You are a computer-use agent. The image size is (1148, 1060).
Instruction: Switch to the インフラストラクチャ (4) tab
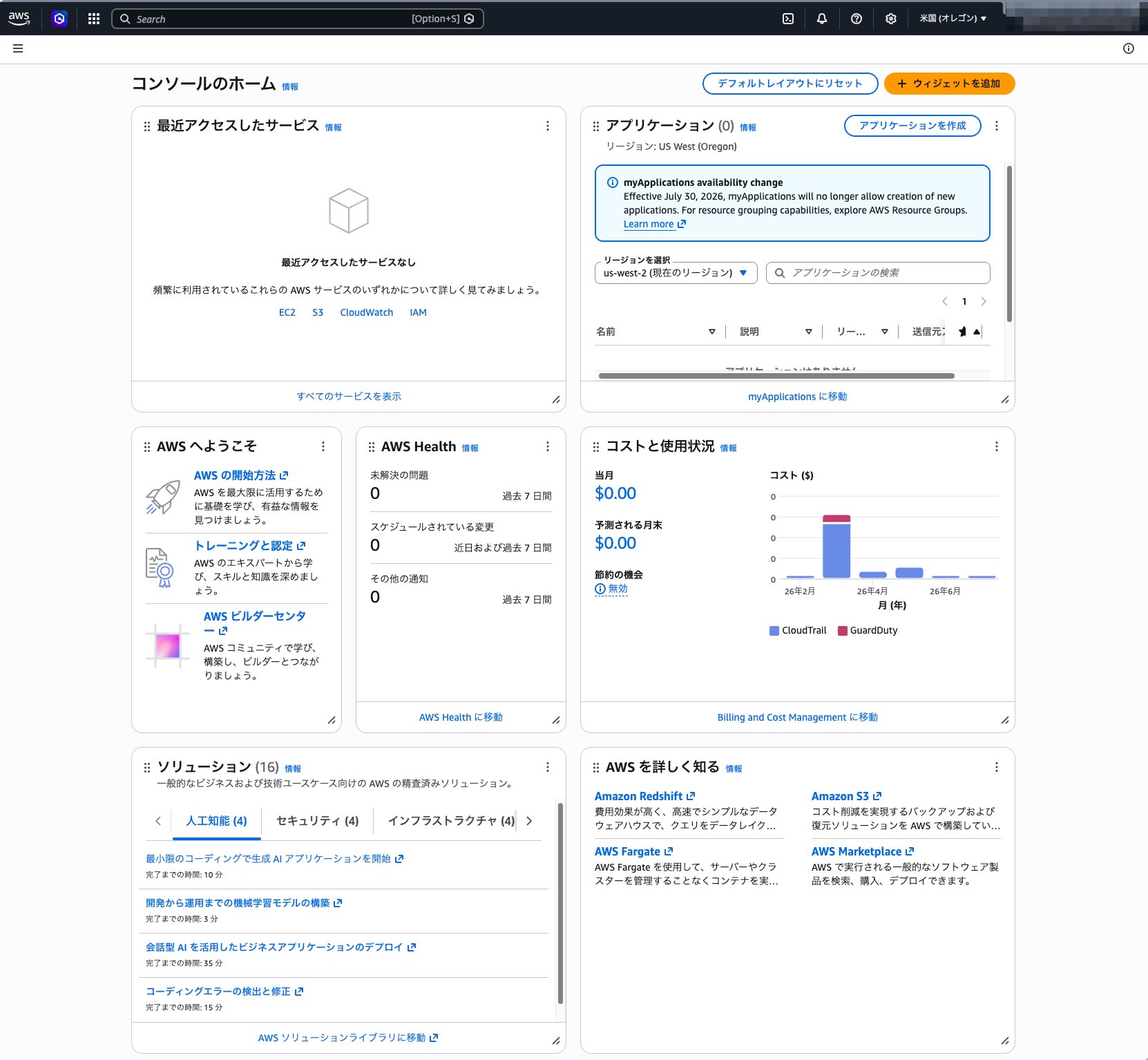click(451, 821)
